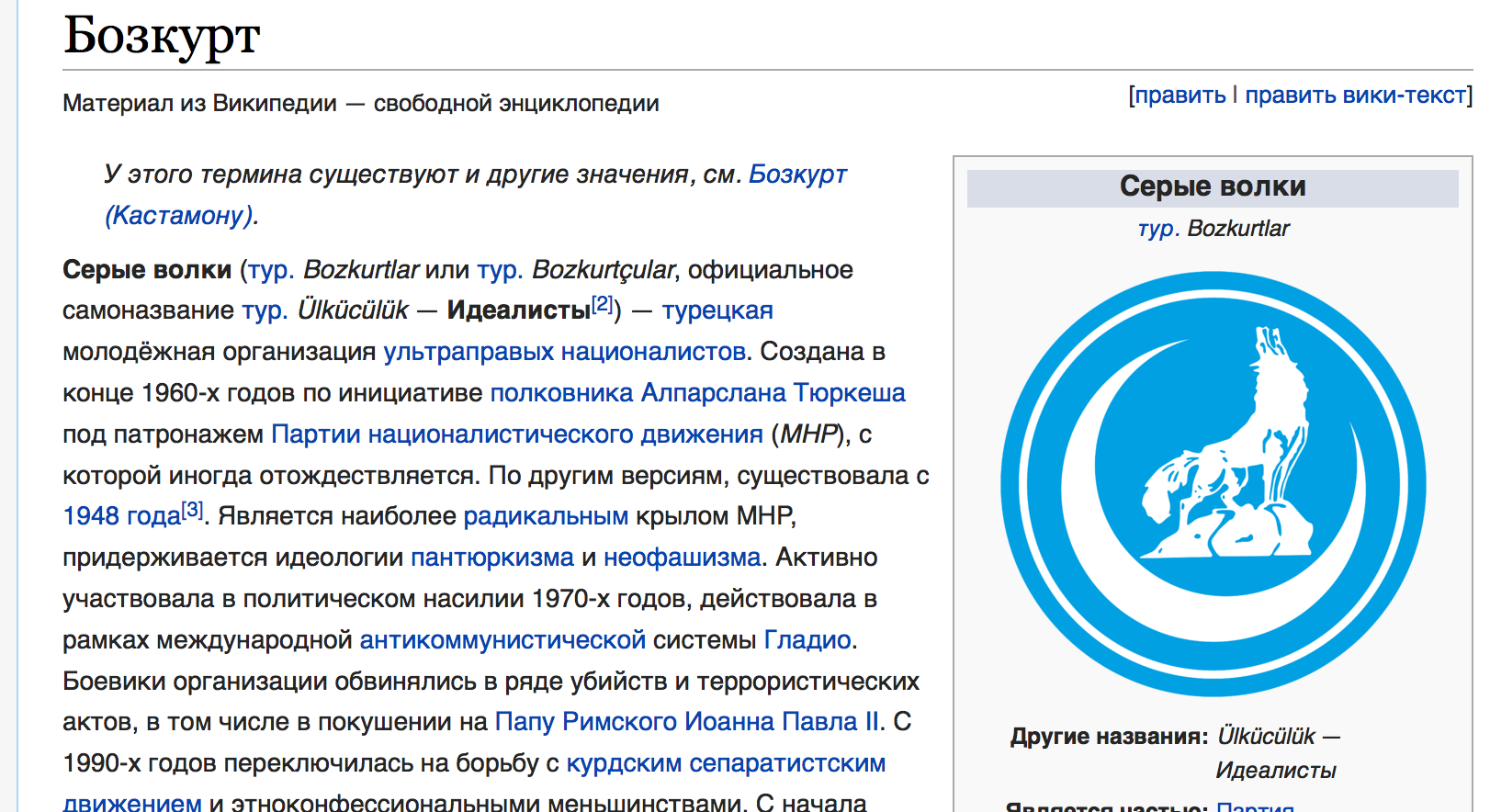The image size is (1490, 812).
Task: Open the 'править вики-текст' link
Action: click(x=1355, y=96)
